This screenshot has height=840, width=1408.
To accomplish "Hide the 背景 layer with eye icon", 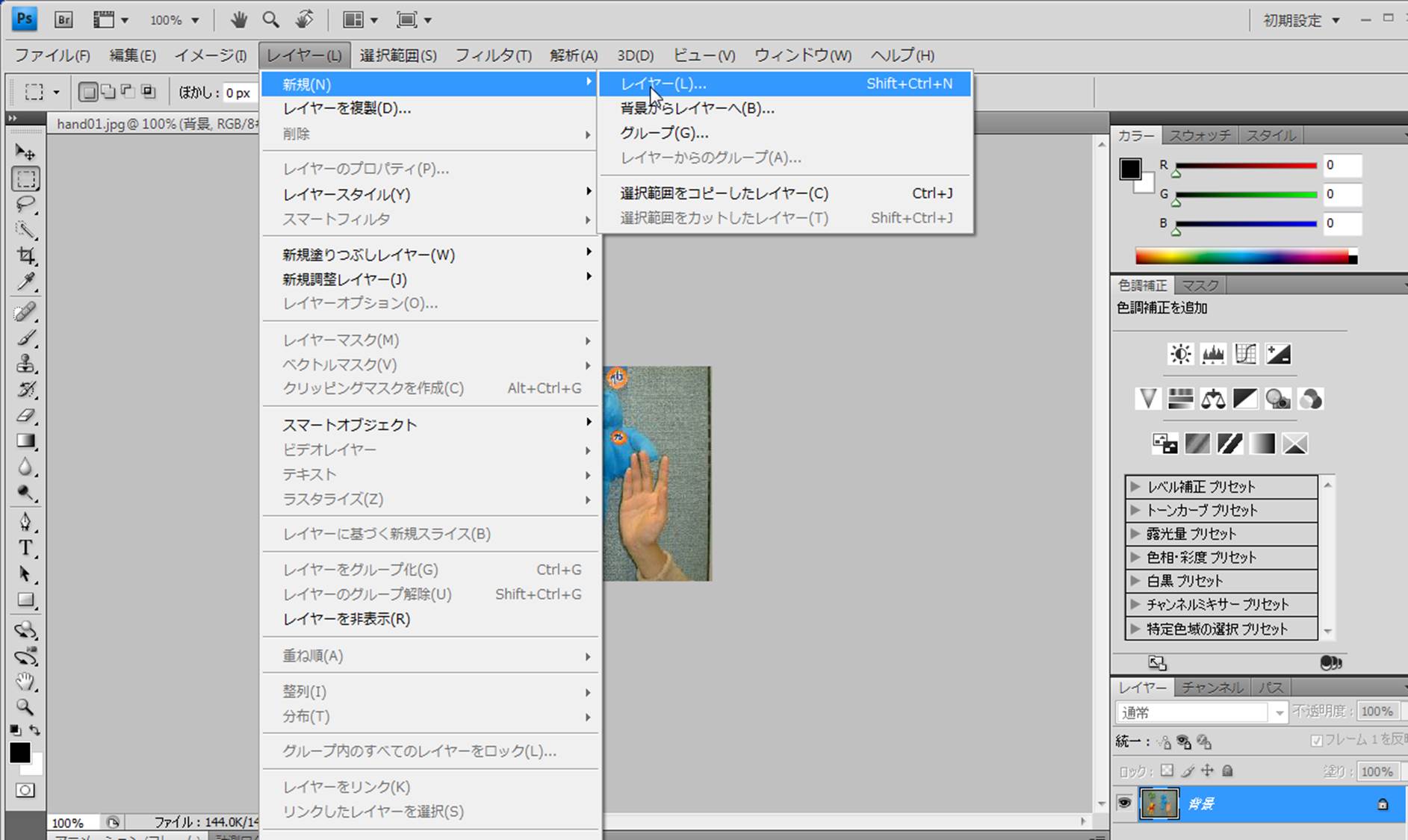I will tap(1124, 803).
